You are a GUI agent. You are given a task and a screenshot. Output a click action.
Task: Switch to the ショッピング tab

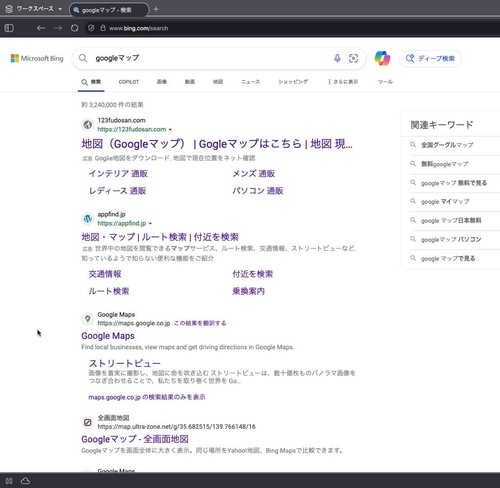[x=293, y=82]
